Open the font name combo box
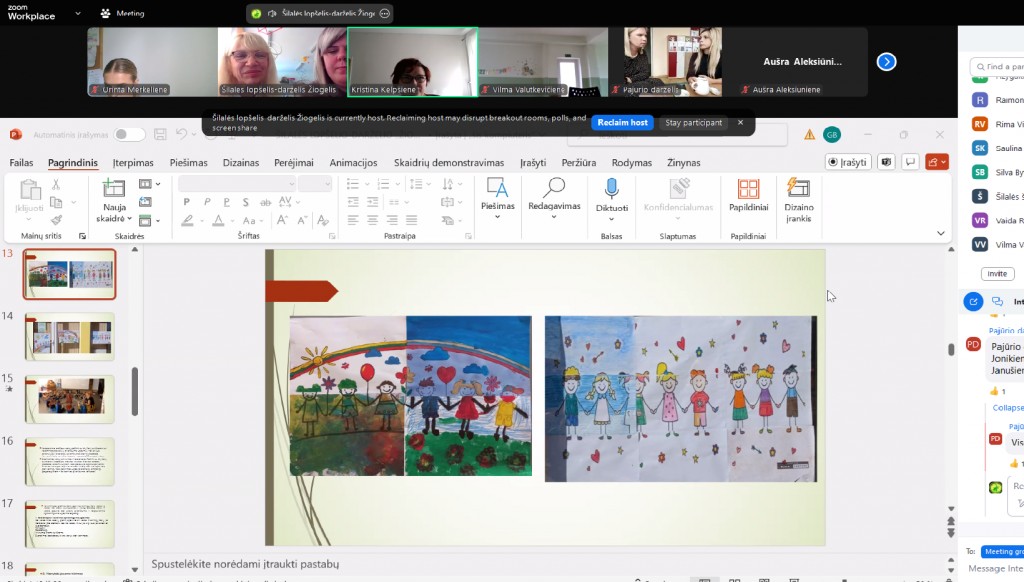 click(x=236, y=184)
